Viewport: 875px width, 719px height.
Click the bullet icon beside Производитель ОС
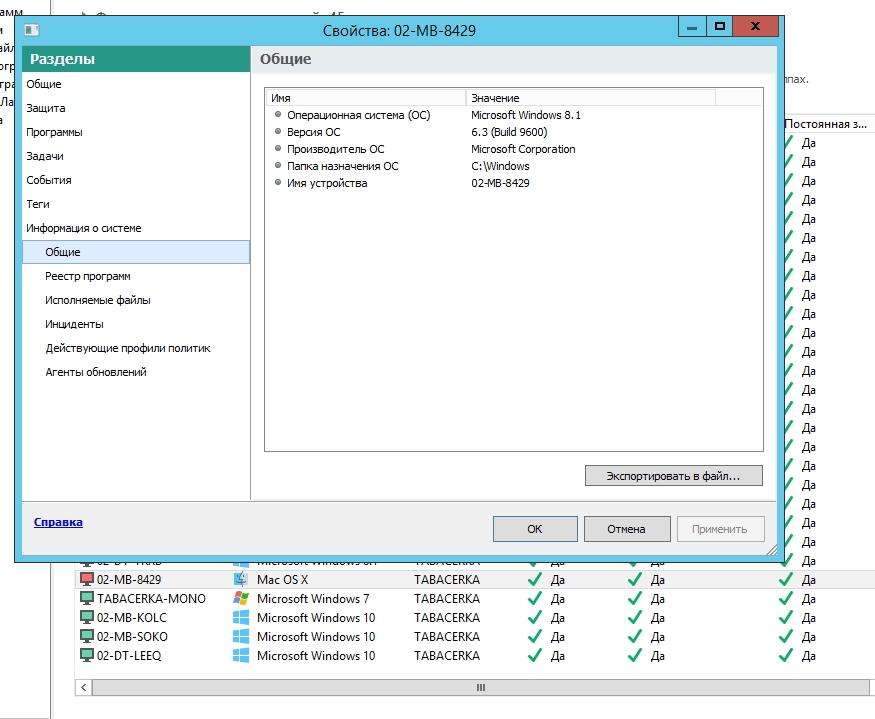[x=278, y=148]
